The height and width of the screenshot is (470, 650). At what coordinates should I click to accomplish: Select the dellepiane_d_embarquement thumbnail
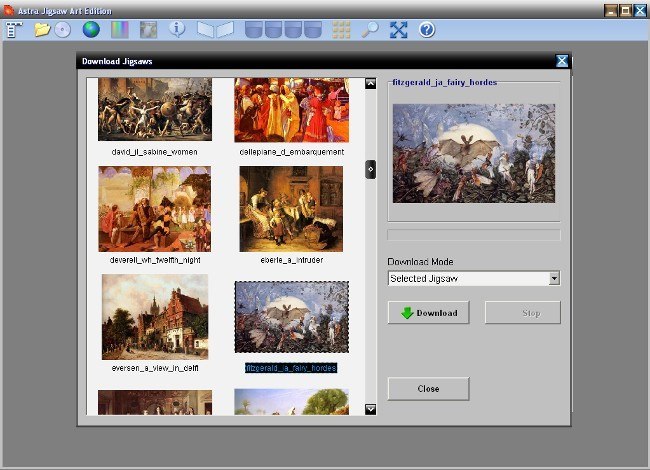click(291, 110)
